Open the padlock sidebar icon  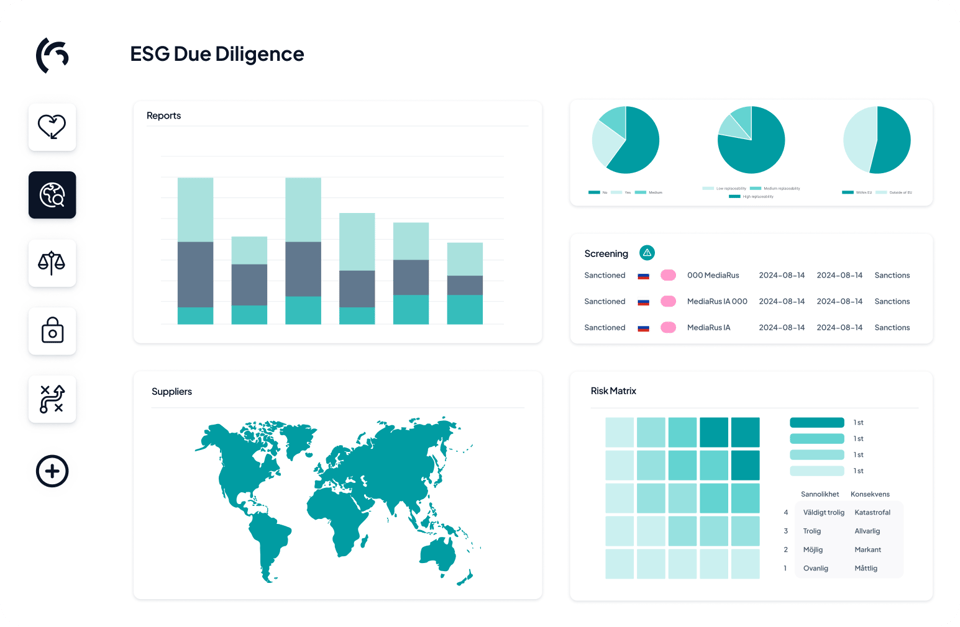coord(52,331)
